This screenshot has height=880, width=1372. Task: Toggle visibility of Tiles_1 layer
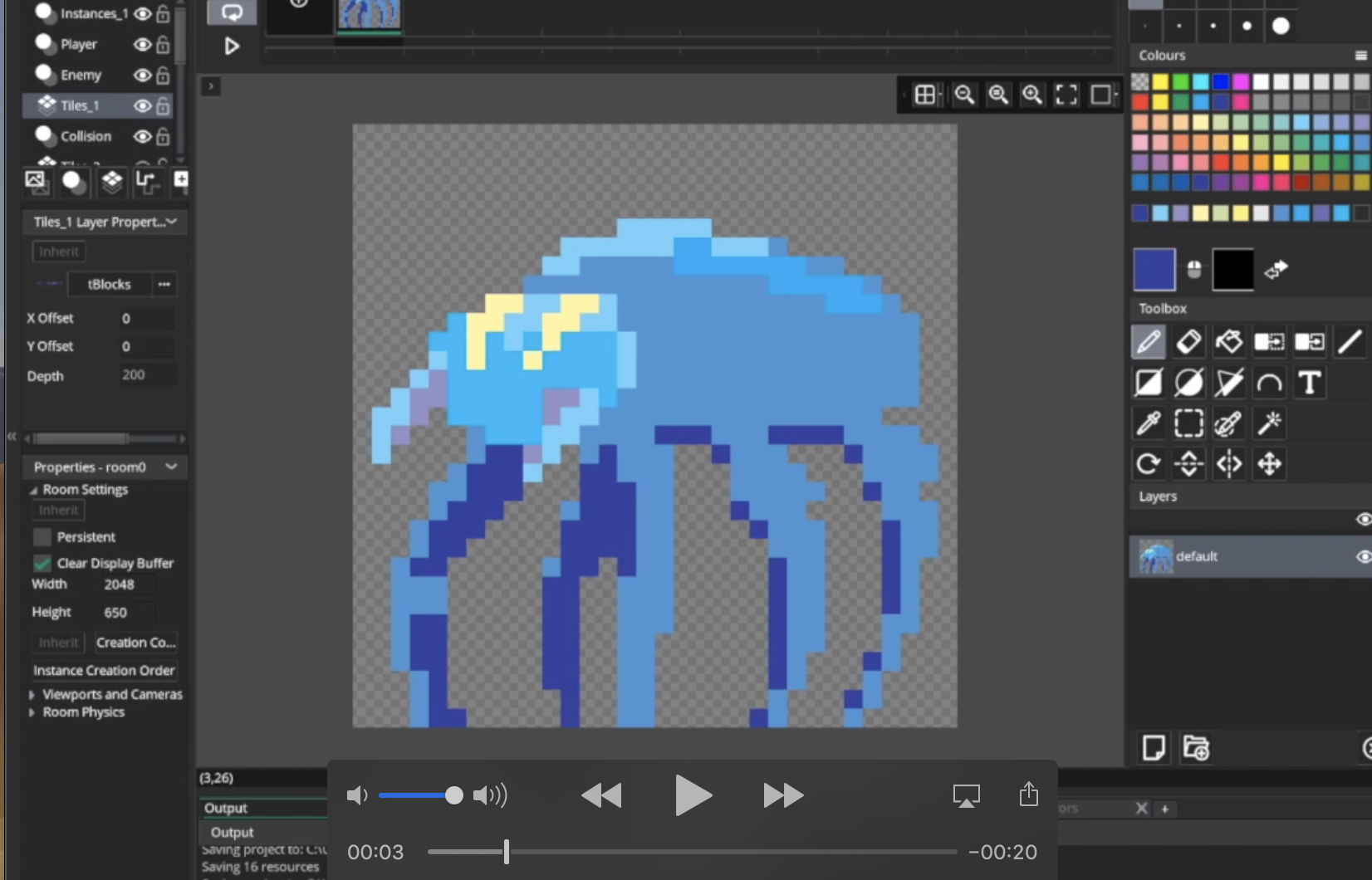143,105
